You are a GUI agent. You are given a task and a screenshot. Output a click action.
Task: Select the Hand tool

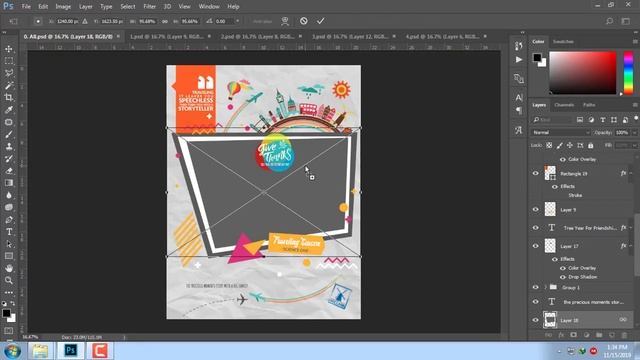point(9,268)
